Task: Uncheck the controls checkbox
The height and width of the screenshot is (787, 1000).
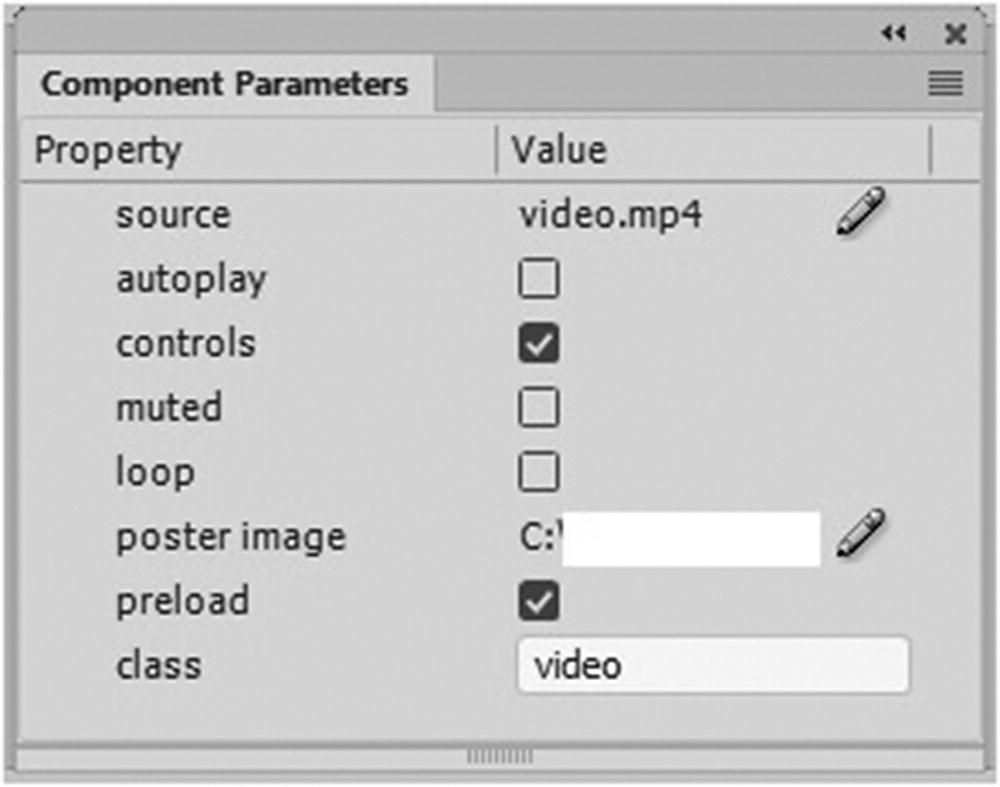Action: pos(539,344)
